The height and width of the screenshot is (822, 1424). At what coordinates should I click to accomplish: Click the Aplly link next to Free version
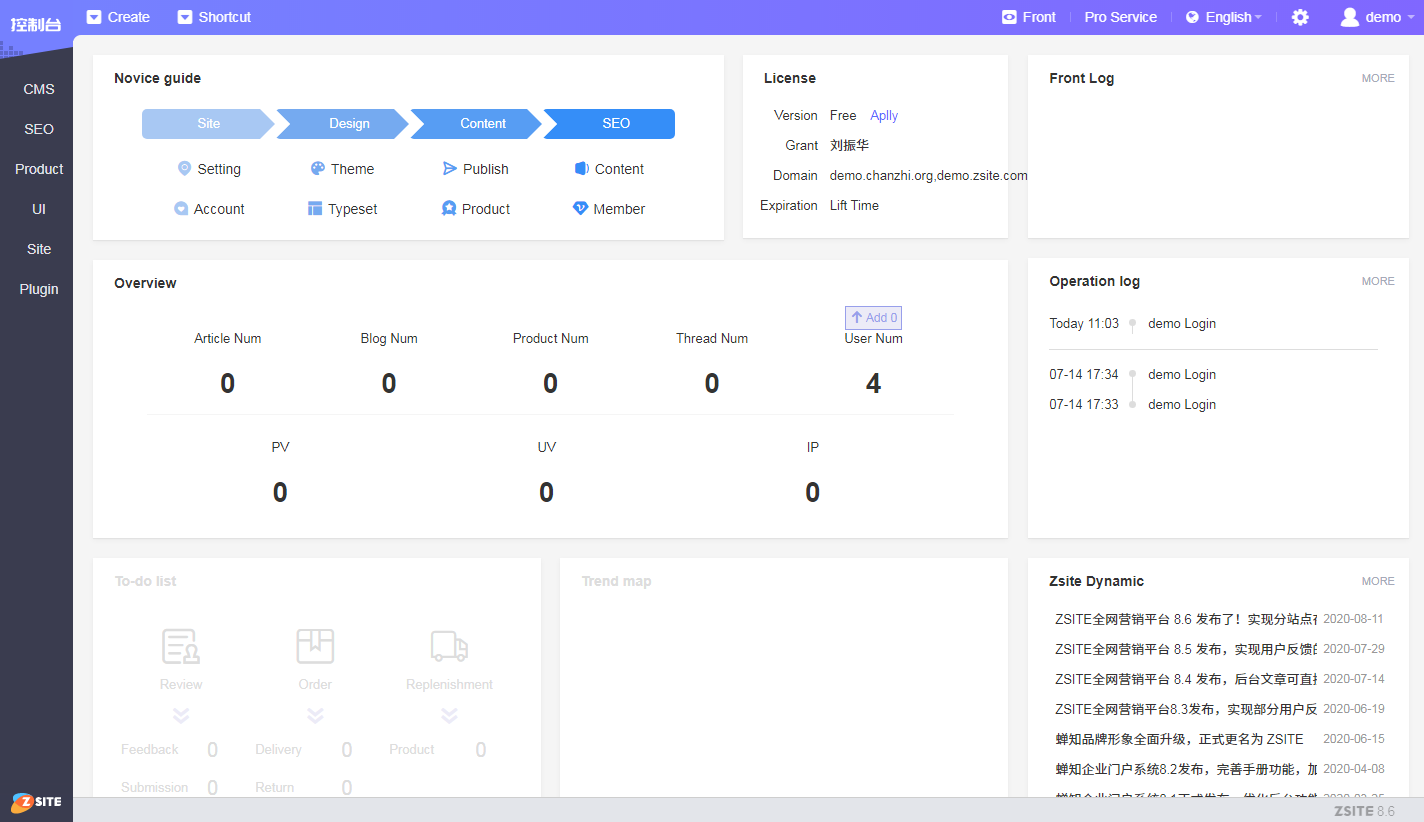point(884,115)
